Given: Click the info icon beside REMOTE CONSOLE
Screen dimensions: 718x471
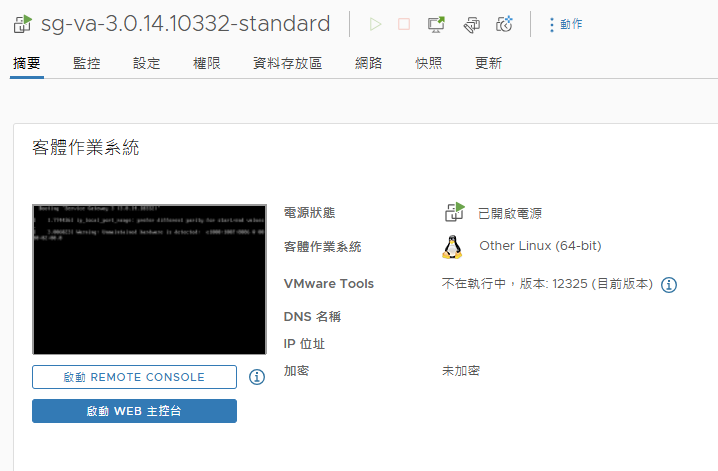Looking at the screenshot, I should pyautogui.click(x=257, y=377).
